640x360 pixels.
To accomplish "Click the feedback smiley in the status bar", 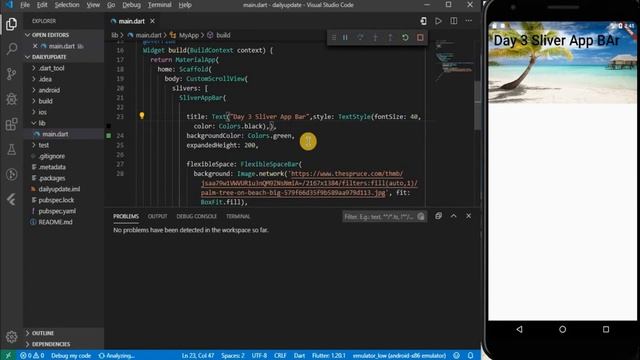I will click(457, 356).
